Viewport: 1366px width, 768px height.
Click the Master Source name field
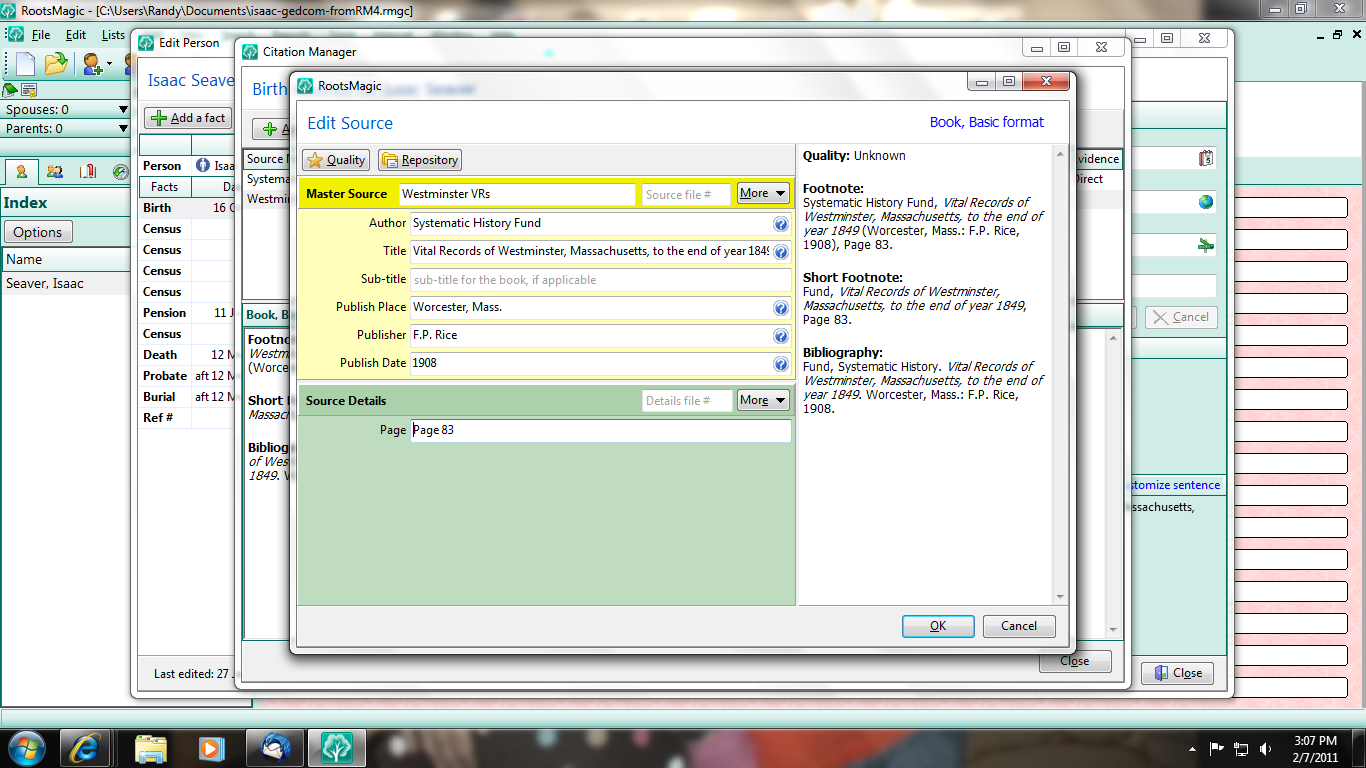[516, 194]
